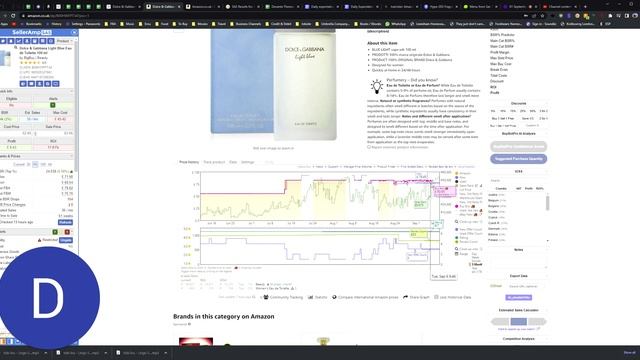Click Compare international Amazon prices
Screen dimensions: 640x360
click(x=365, y=297)
